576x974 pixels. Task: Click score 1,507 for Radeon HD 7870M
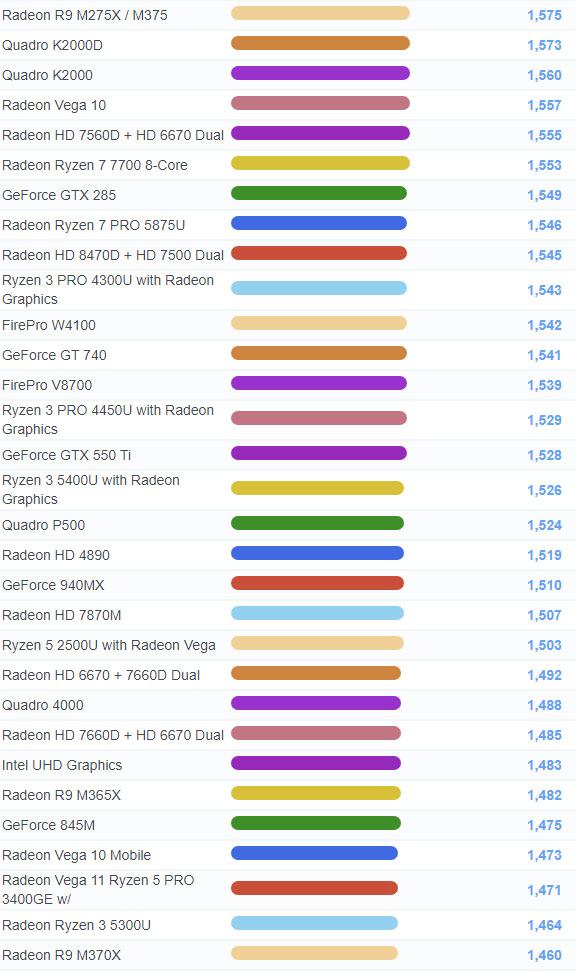pyautogui.click(x=544, y=616)
